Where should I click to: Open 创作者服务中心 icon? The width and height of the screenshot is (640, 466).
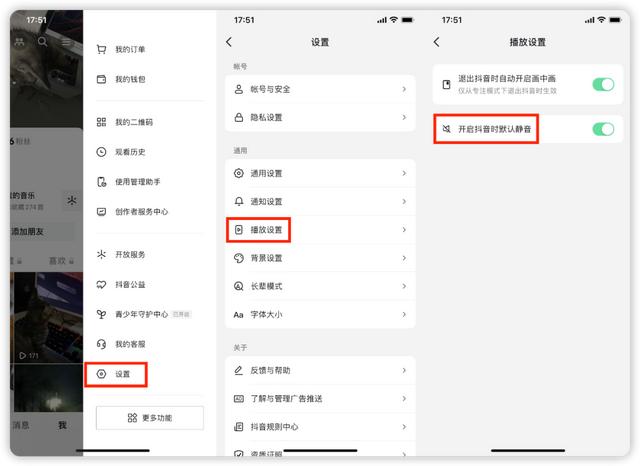point(101,211)
